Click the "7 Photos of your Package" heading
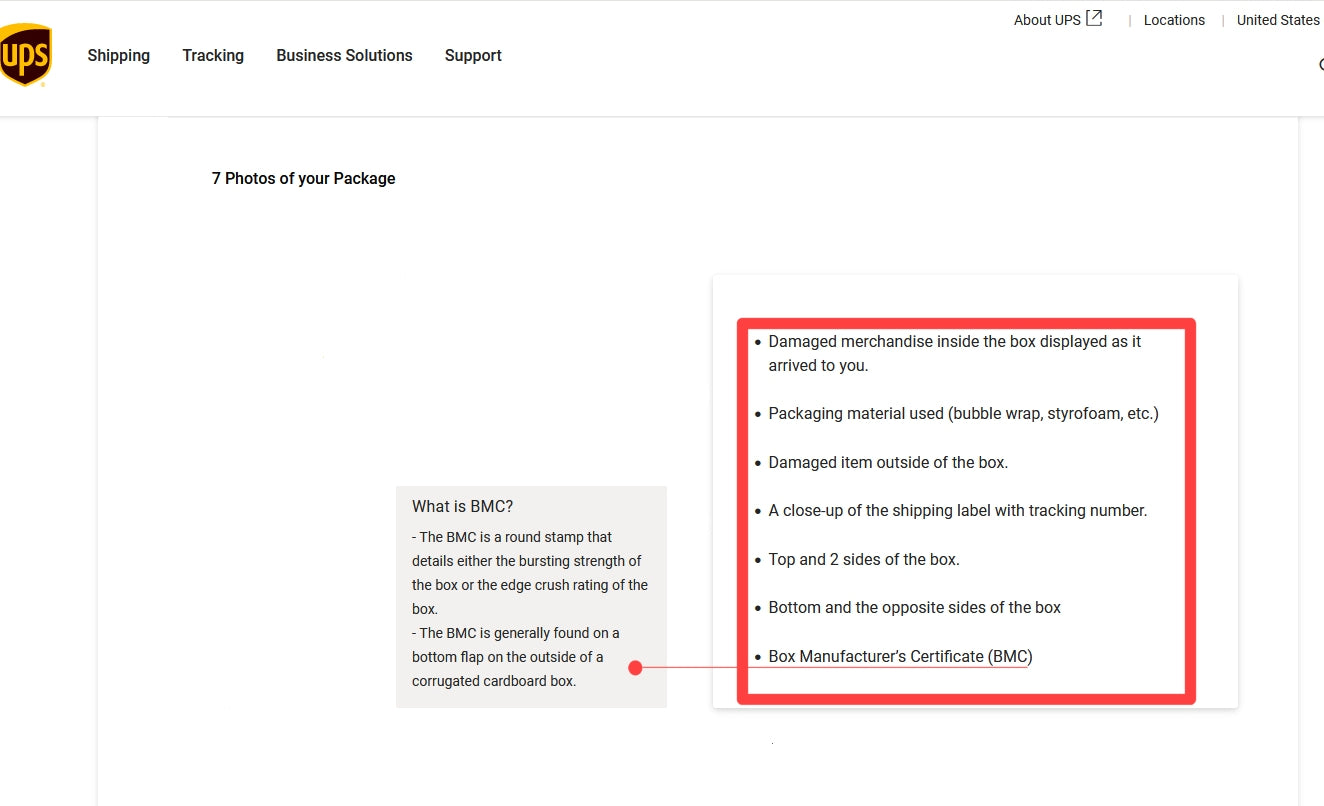Screen dimensions: 1324x806 pos(304,179)
